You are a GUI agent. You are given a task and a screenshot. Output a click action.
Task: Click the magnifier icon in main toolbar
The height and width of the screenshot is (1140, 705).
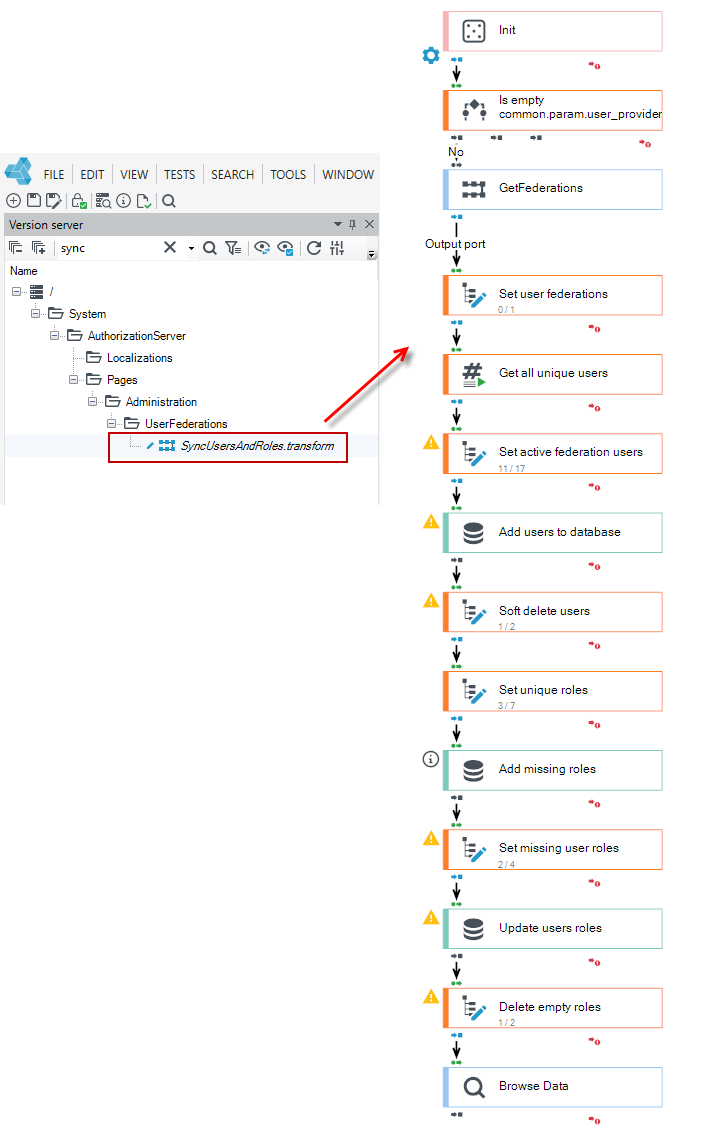(169, 201)
